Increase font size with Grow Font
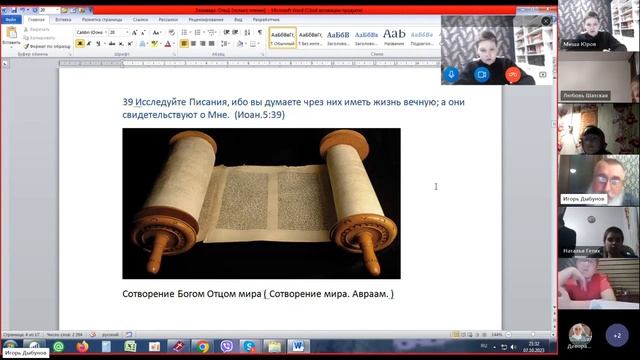 (134, 32)
